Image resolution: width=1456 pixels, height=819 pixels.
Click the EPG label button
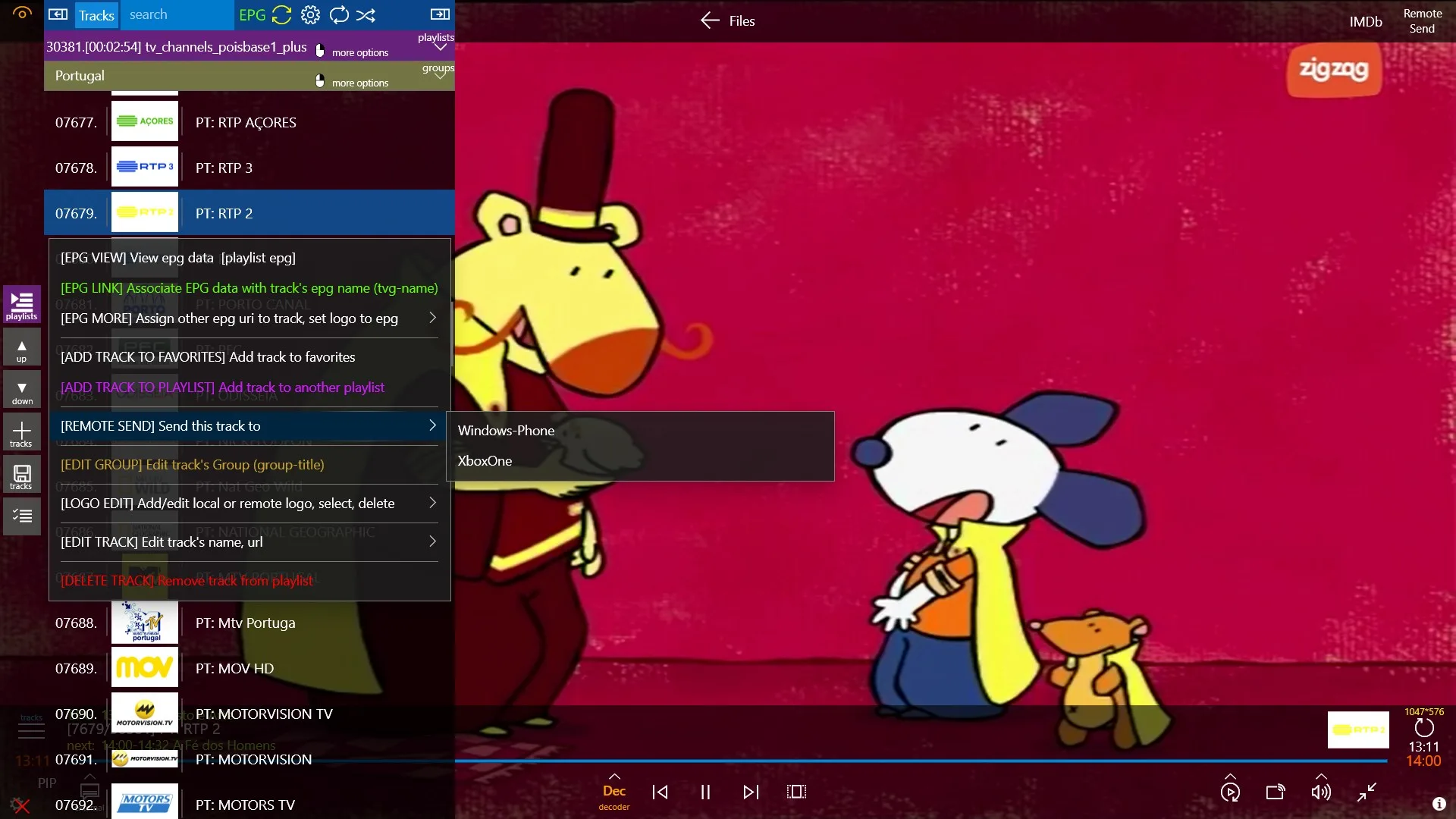[252, 15]
